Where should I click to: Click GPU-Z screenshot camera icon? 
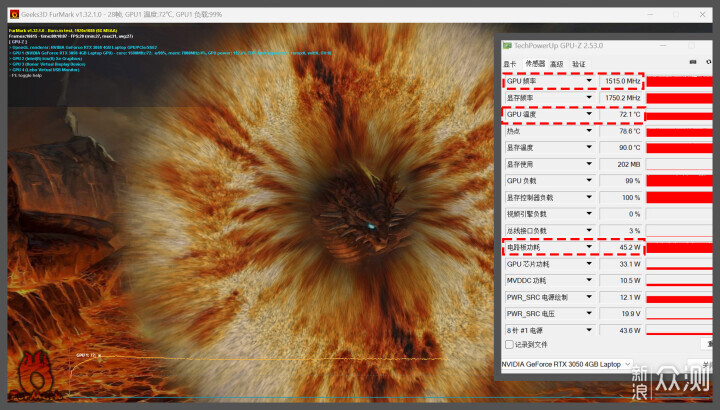pos(693,62)
